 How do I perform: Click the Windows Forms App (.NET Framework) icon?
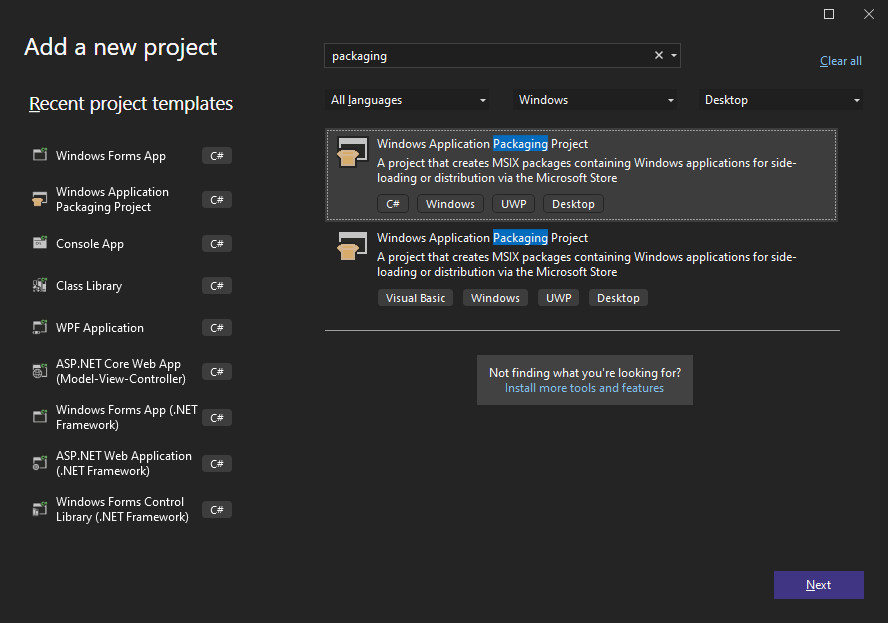click(x=40, y=417)
